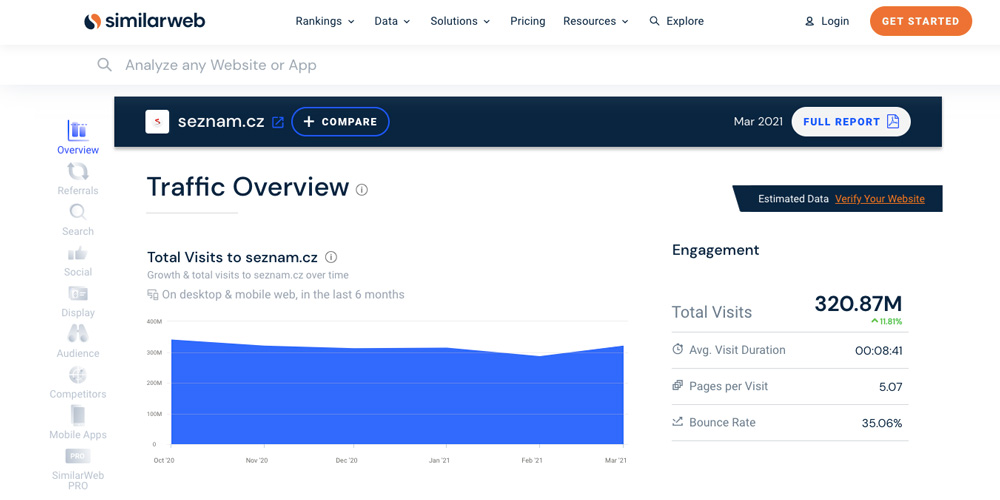Click the GET STARTED button

(920, 21)
